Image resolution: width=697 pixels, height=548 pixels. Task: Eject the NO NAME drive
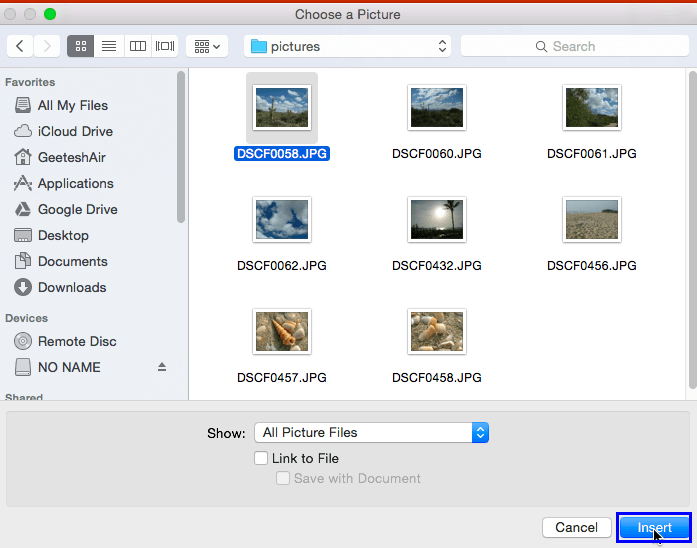click(x=162, y=367)
